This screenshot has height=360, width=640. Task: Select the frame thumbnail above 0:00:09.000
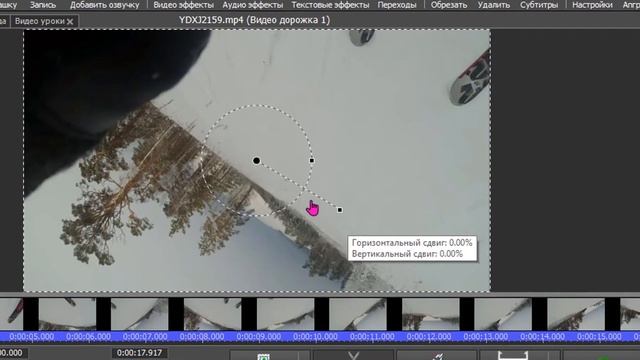pos(285,314)
